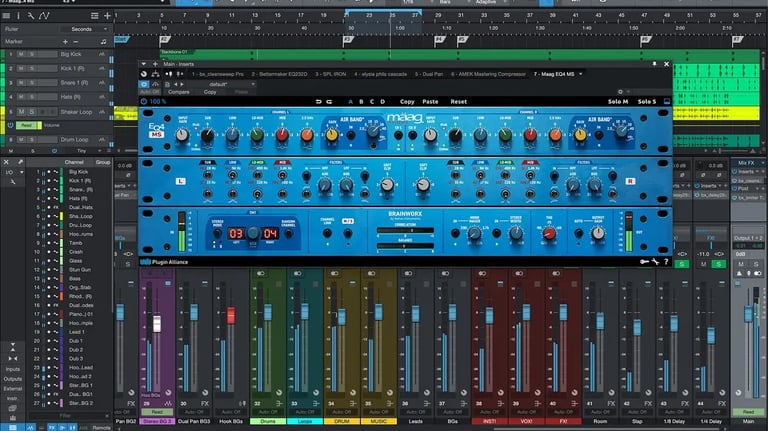Click the red Tilt knob on the EQ
This screenshot has width=768, height=431.
click(550, 234)
